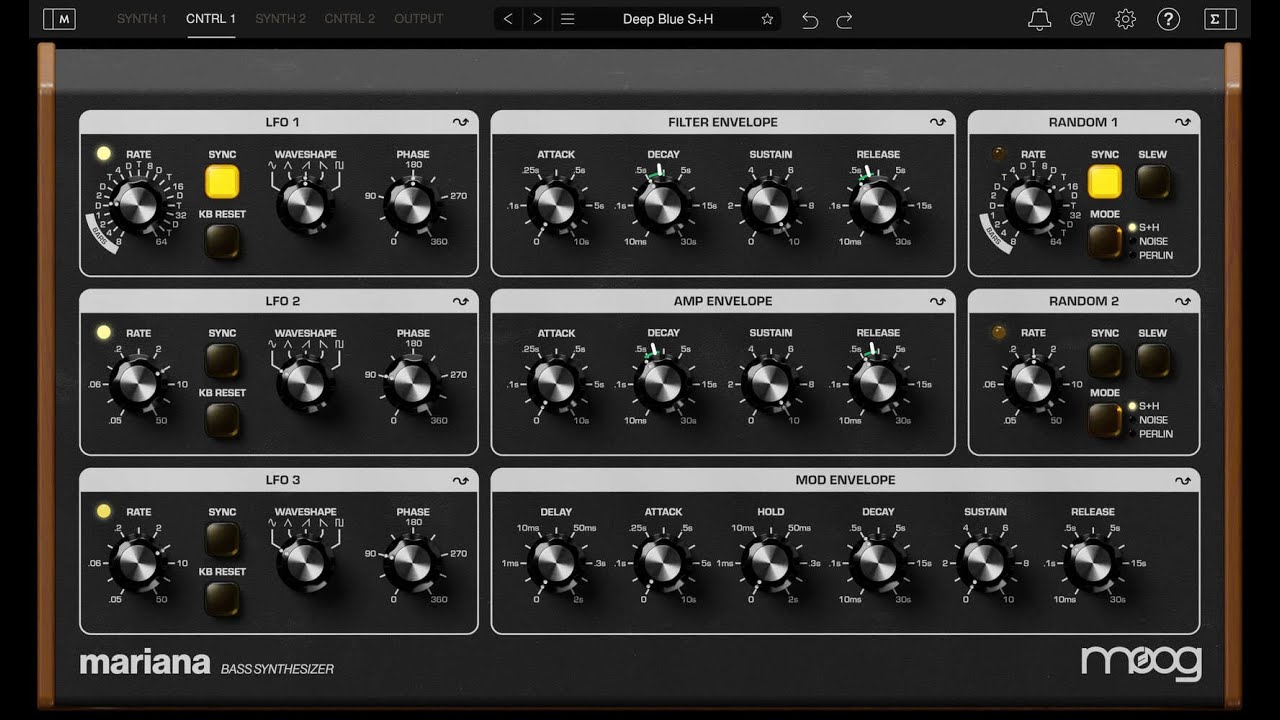Image resolution: width=1280 pixels, height=720 pixels.
Task: Open LFO 3 modulation assign icon
Action: (x=460, y=480)
